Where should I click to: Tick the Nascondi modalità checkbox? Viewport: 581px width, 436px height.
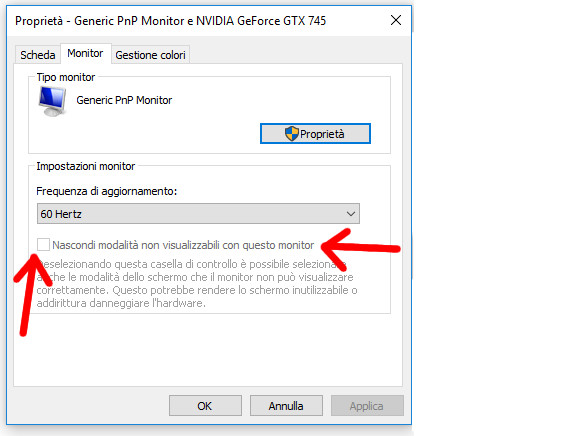coord(43,244)
